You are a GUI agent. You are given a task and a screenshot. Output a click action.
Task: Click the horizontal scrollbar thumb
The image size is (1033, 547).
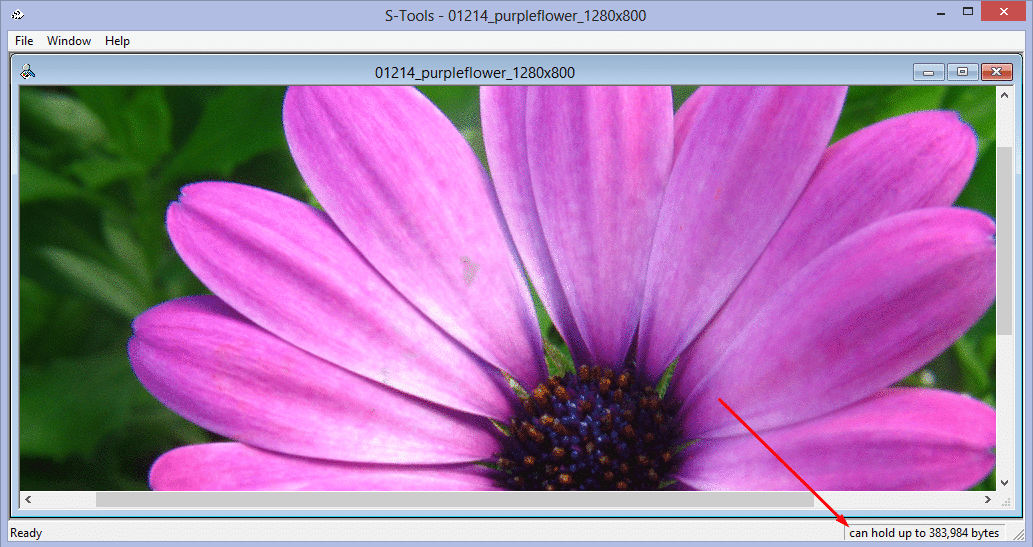455,500
